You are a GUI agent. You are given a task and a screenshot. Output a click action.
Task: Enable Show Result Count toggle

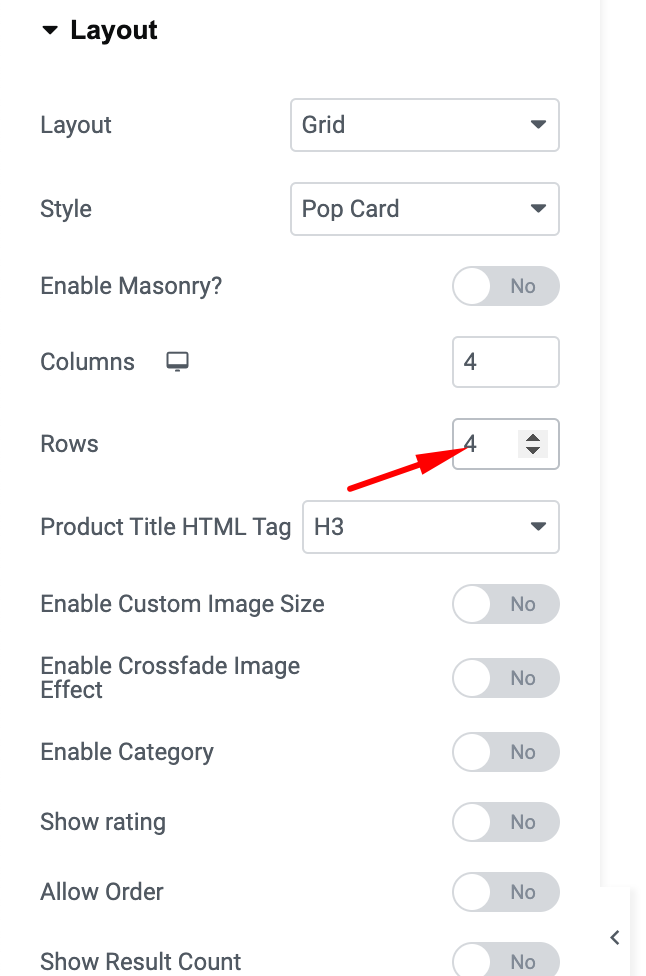point(506,960)
